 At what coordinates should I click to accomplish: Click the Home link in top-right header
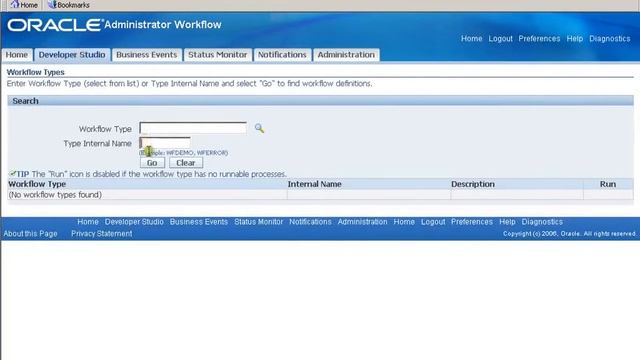point(471,38)
